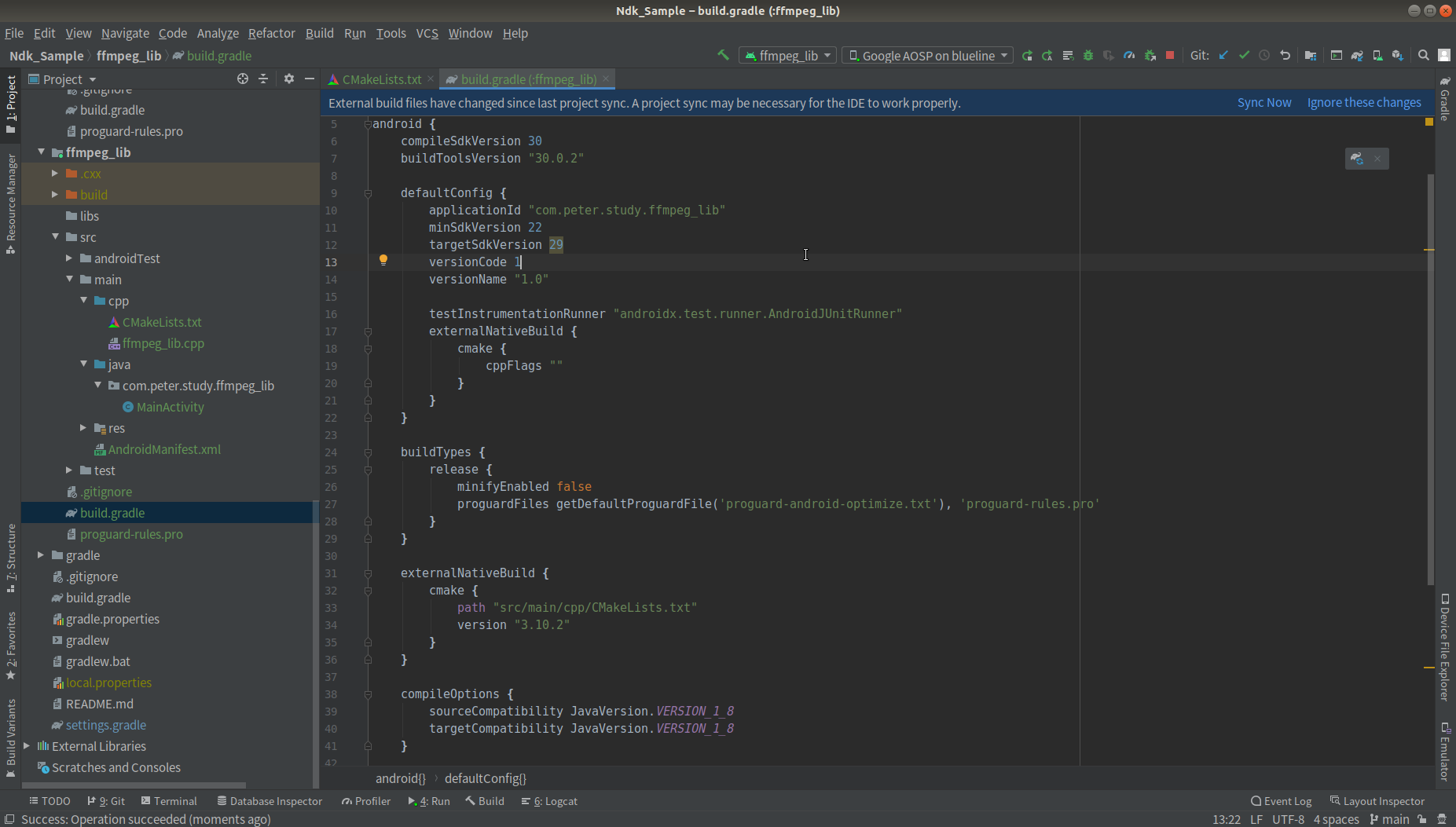Image resolution: width=1456 pixels, height=827 pixels.
Task: Stop the running application
Action: click(x=1170, y=55)
